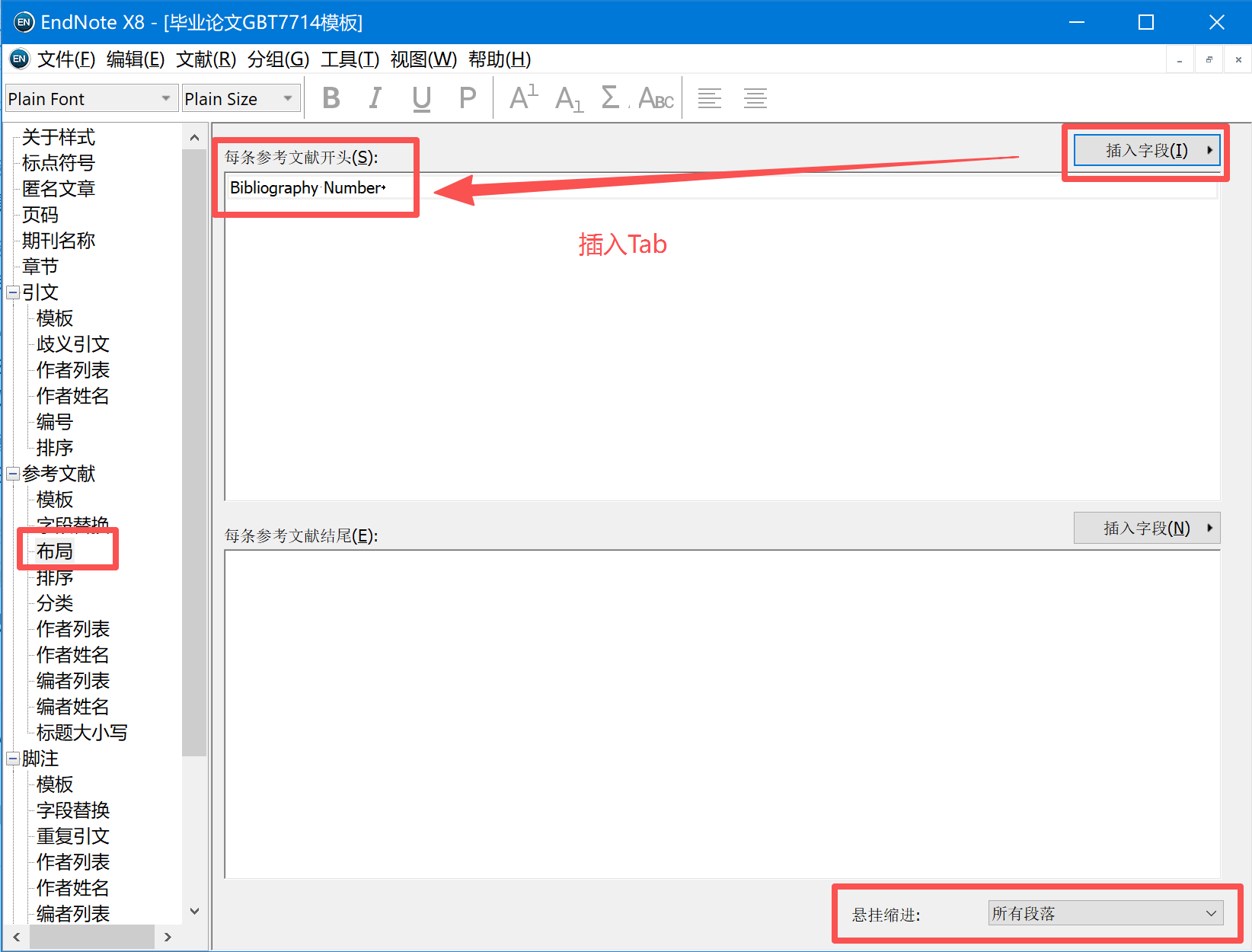Select 标题大小写 under 参考文献
1252x952 pixels.
coord(82,733)
